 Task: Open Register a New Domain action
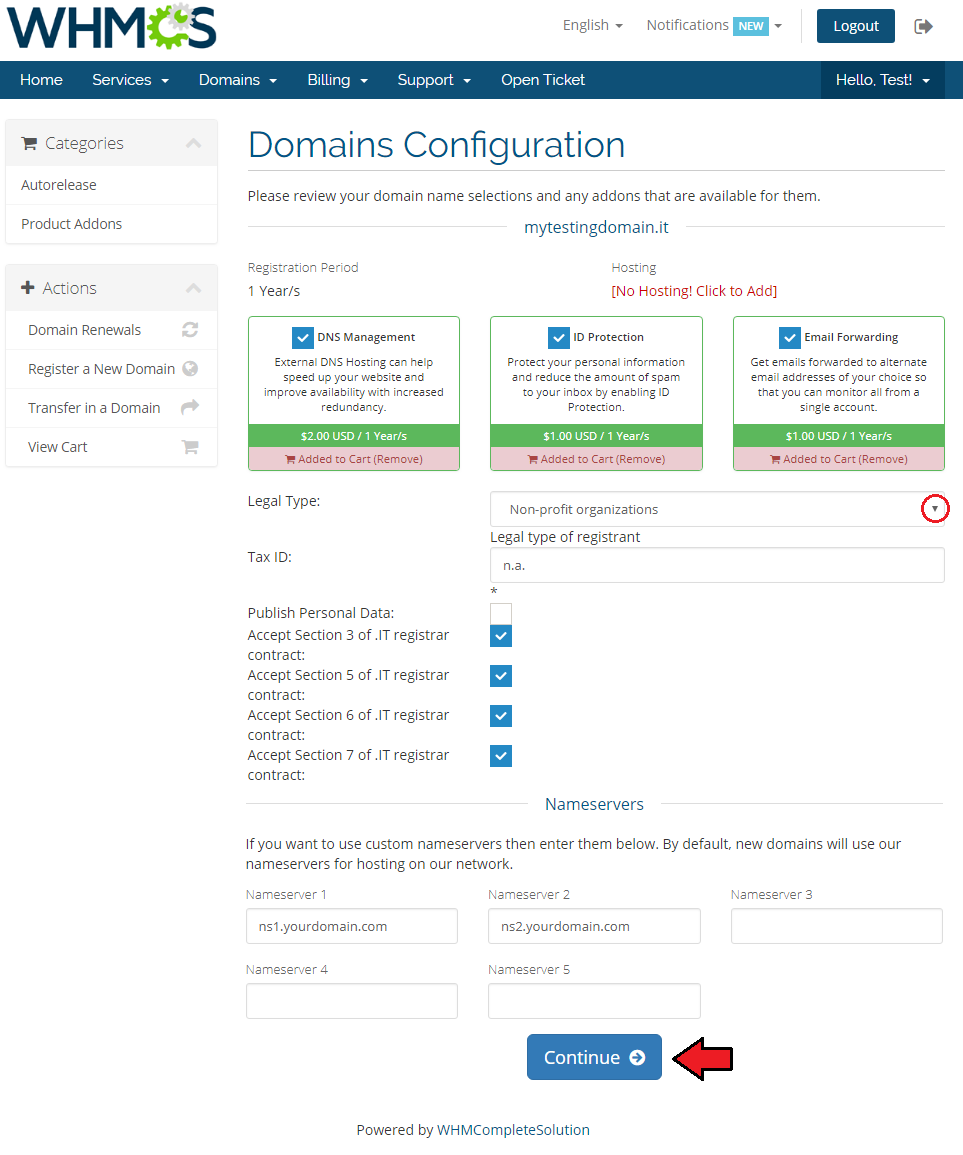(111, 369)
